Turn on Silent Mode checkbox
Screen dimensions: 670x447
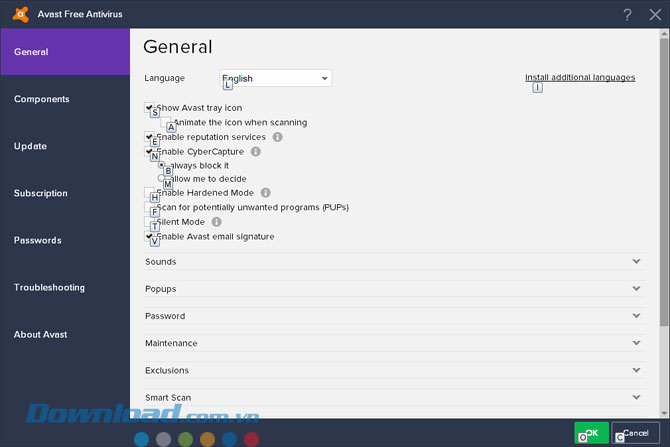point(149,221)
